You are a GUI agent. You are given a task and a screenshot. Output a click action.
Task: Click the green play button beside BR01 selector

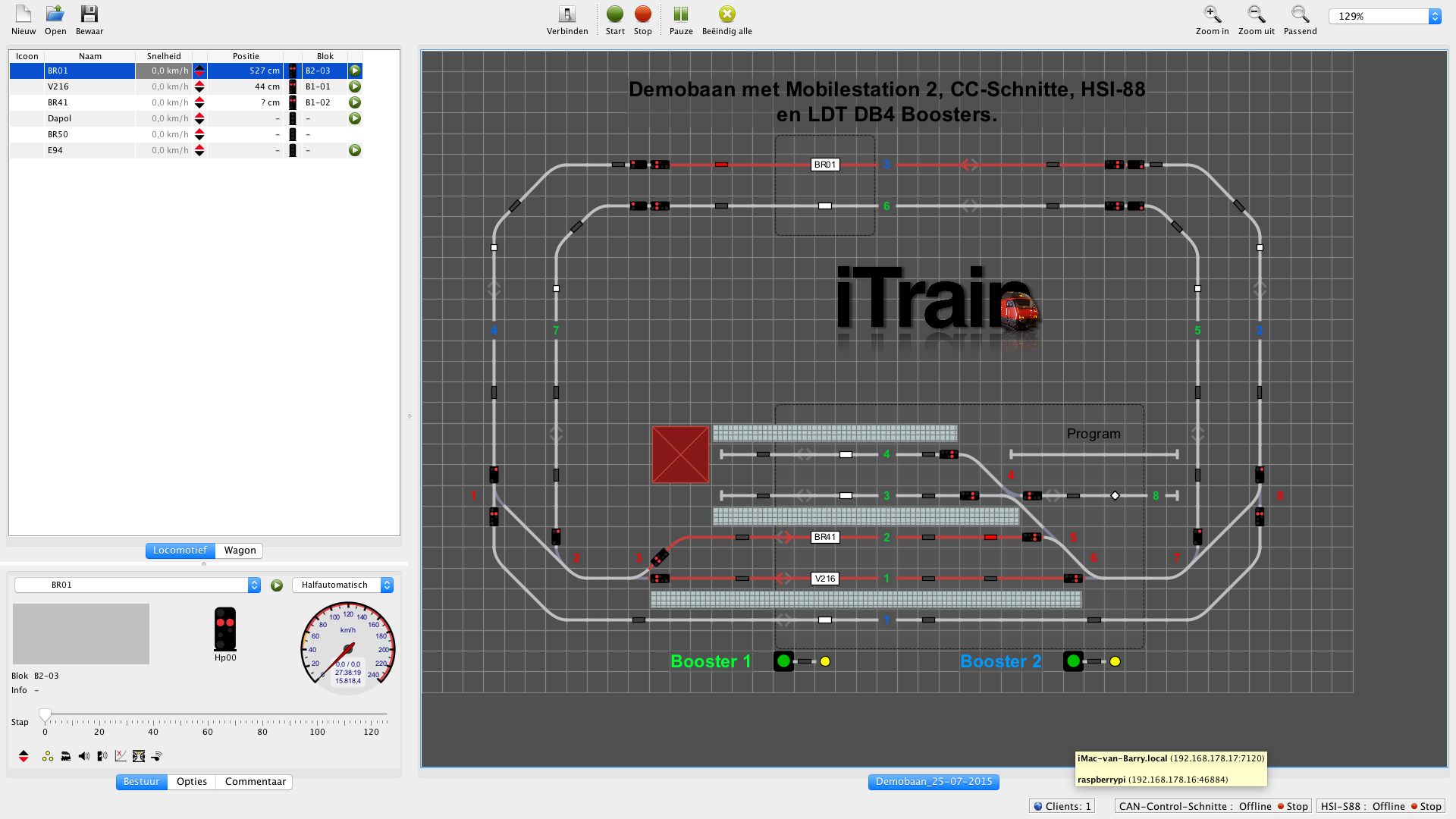coord(277,585)
